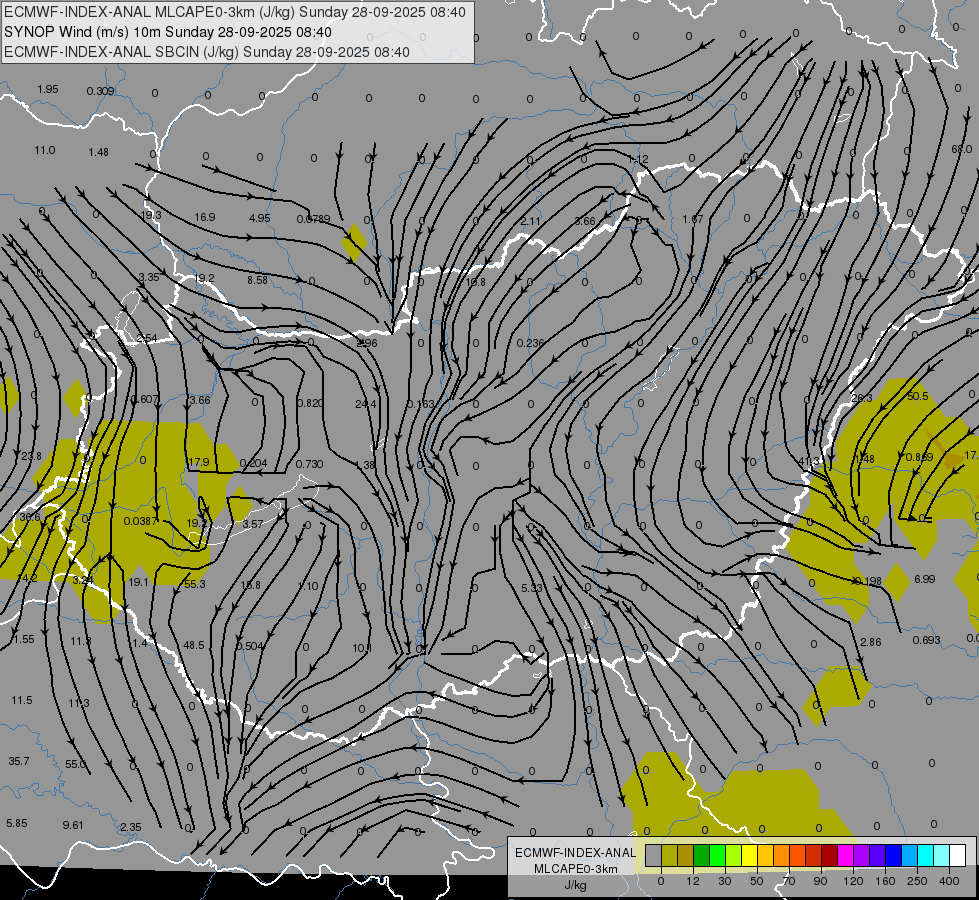Select the olive legend swatch right of the 0 tick
This screenshot has height=900, width=979.
tap(670, 855)
